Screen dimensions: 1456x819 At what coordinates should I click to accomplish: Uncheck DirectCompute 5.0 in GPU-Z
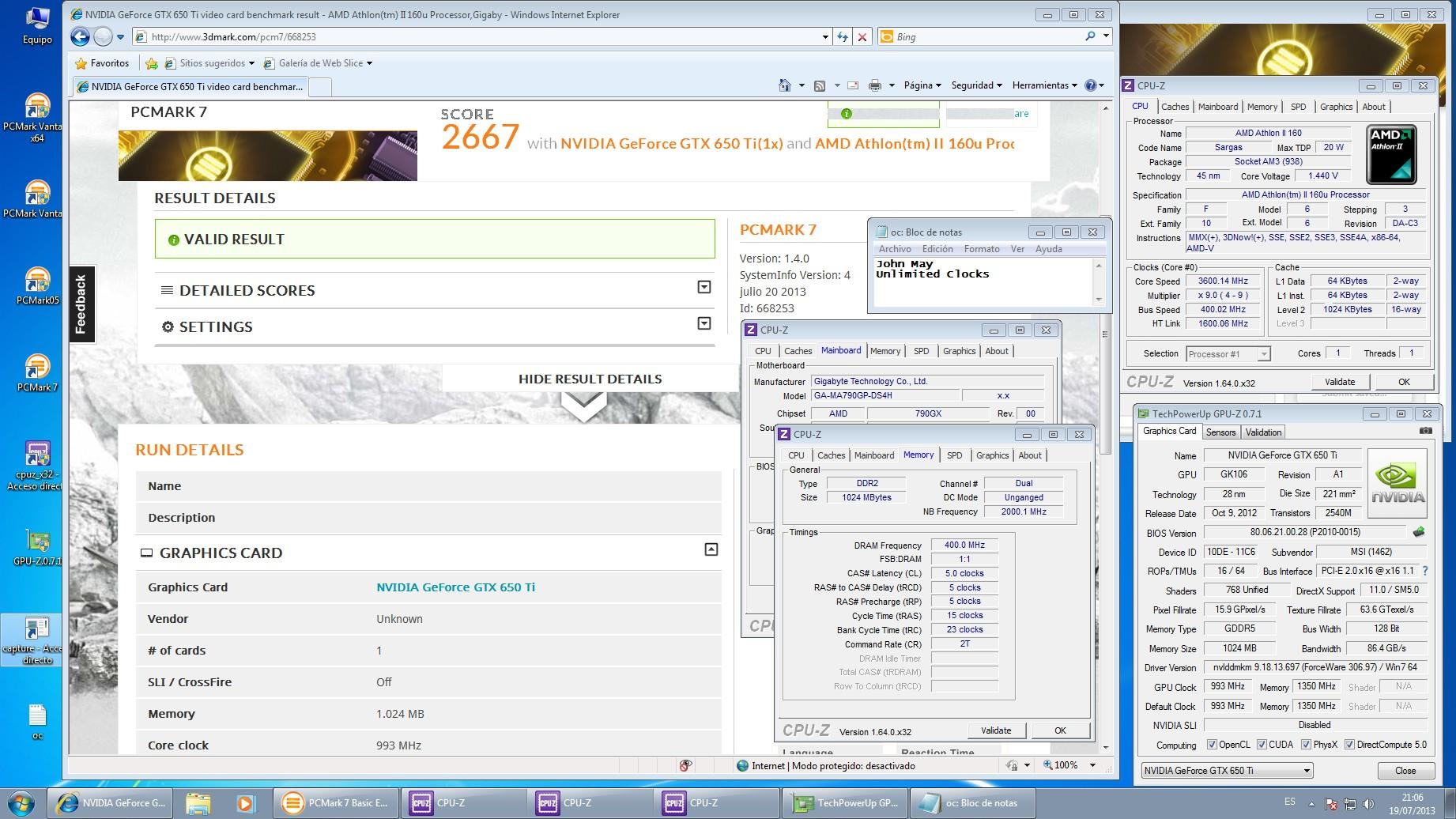[1349, 745]
